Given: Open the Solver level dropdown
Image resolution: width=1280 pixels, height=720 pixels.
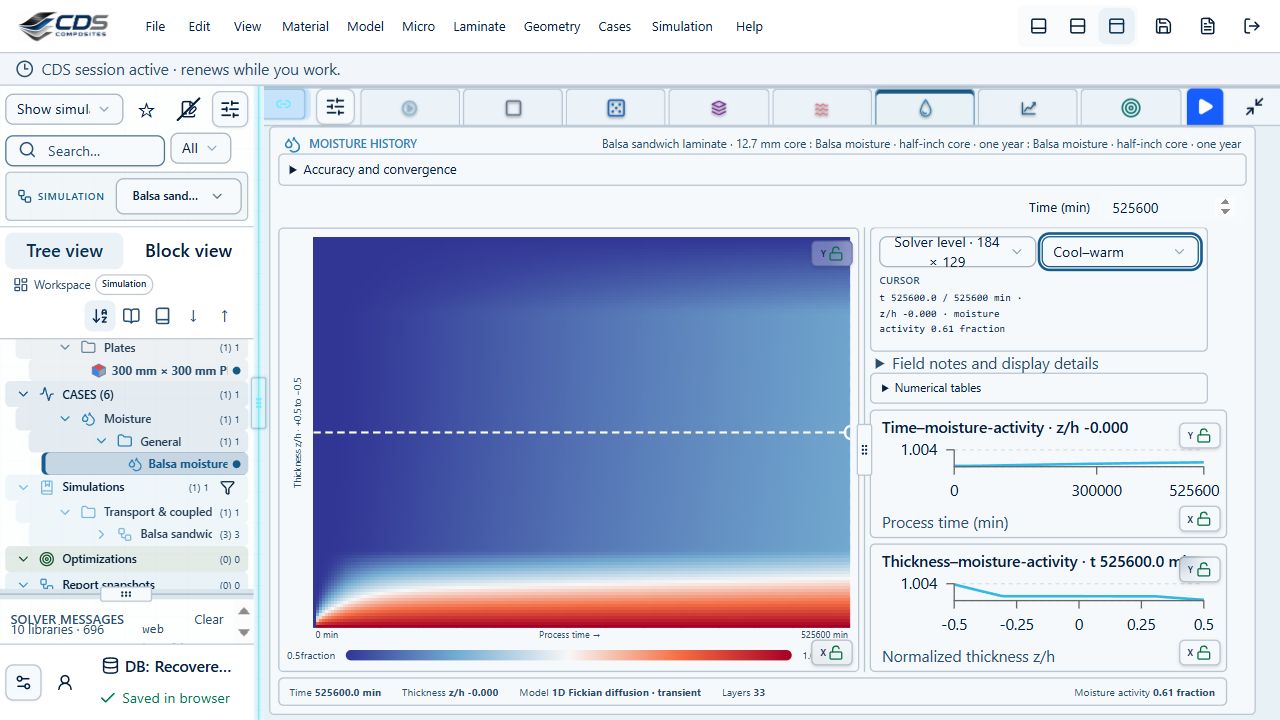Looking at the screenshot, I should click(x=957, y=252).
